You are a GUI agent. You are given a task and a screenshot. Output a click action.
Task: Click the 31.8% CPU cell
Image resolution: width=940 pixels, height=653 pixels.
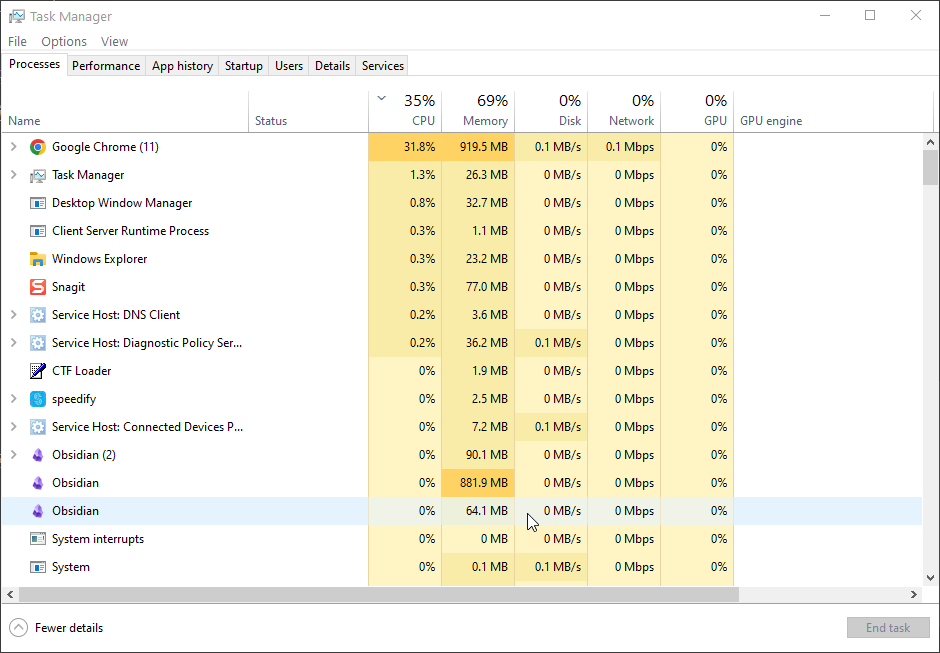405,147
